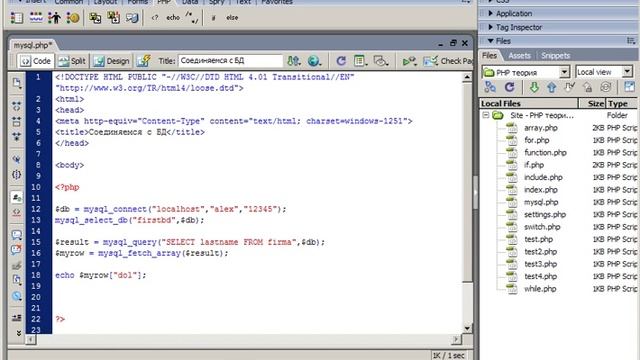Screen dimensions: 640x360
Task: Connect to remote host icon
Action: tap(490, 87)
